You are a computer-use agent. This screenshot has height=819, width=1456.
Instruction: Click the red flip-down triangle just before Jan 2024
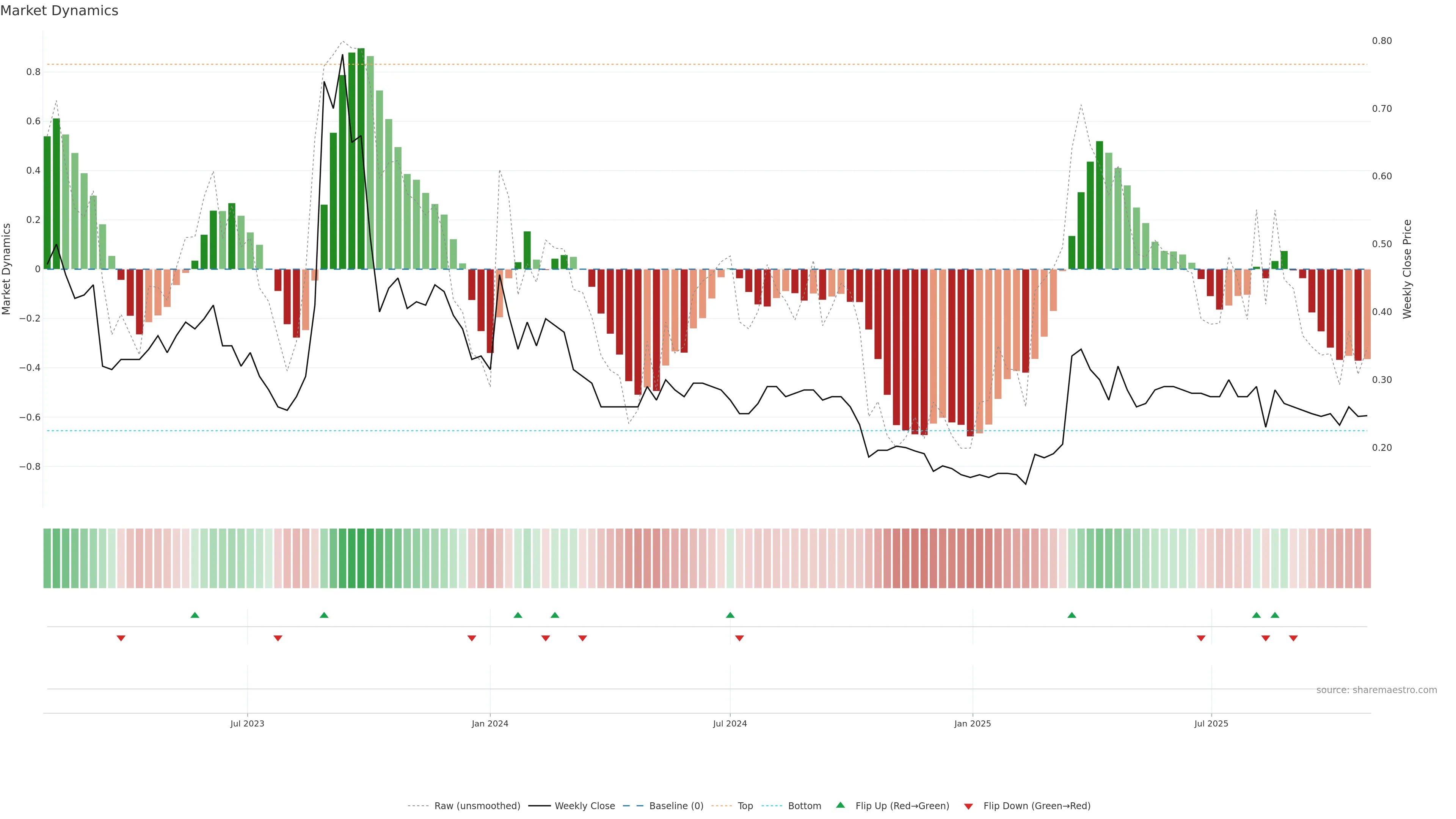click(472, 638)
